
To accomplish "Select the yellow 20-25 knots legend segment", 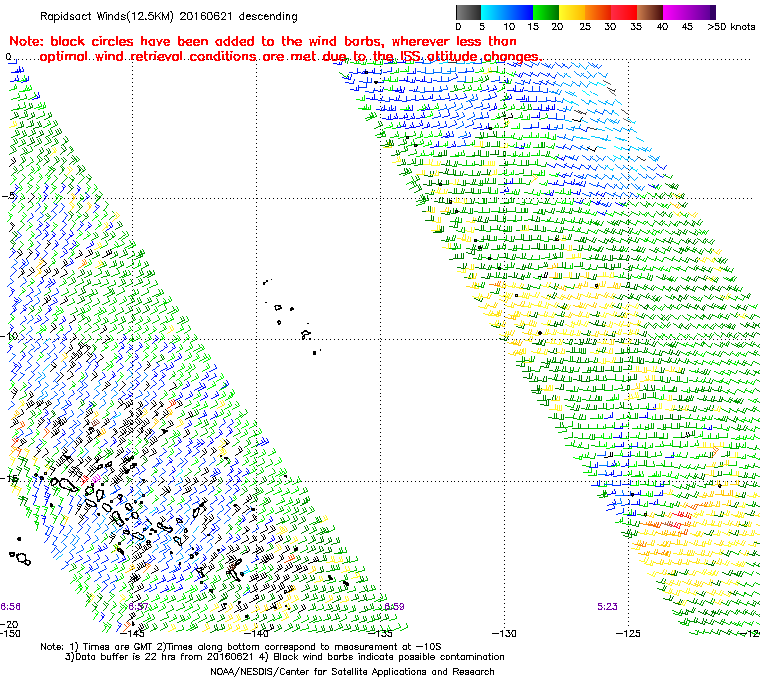I will pos(572,12).
